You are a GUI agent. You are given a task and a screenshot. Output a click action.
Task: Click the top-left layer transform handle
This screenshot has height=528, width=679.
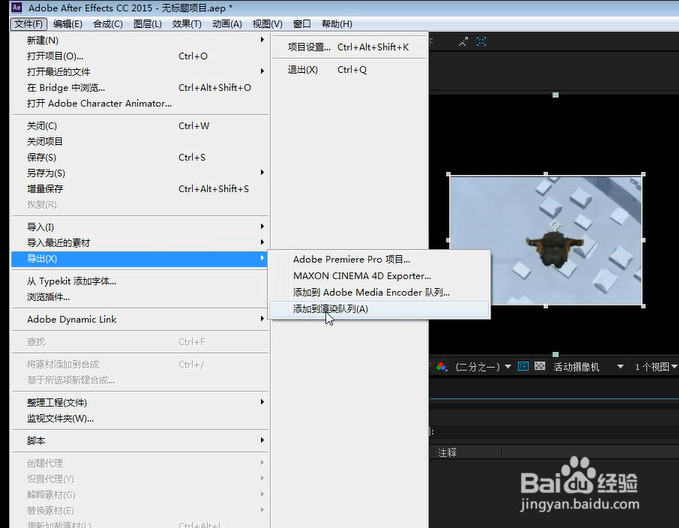(449, 175)
